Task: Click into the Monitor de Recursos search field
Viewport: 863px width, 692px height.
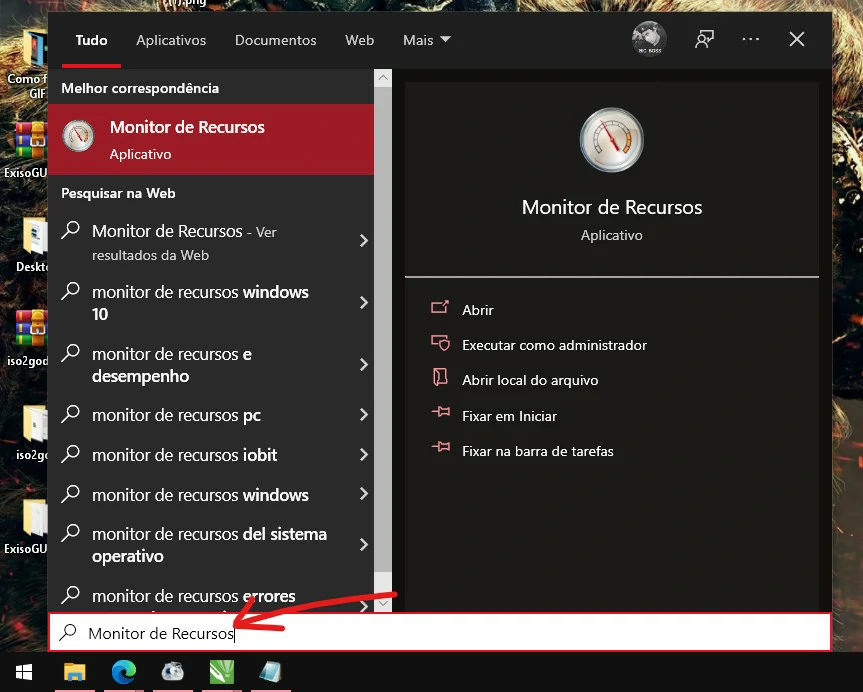Action: click(439, 633)
